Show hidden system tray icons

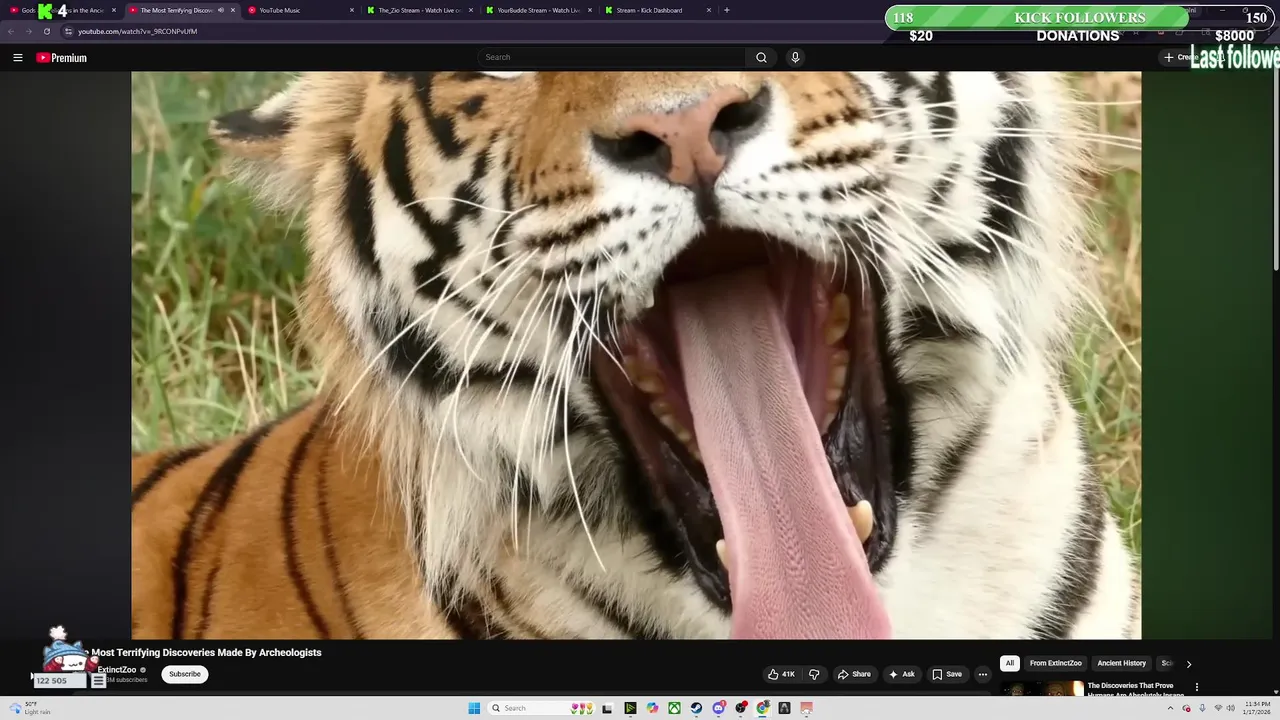(x=1171, y=708)
